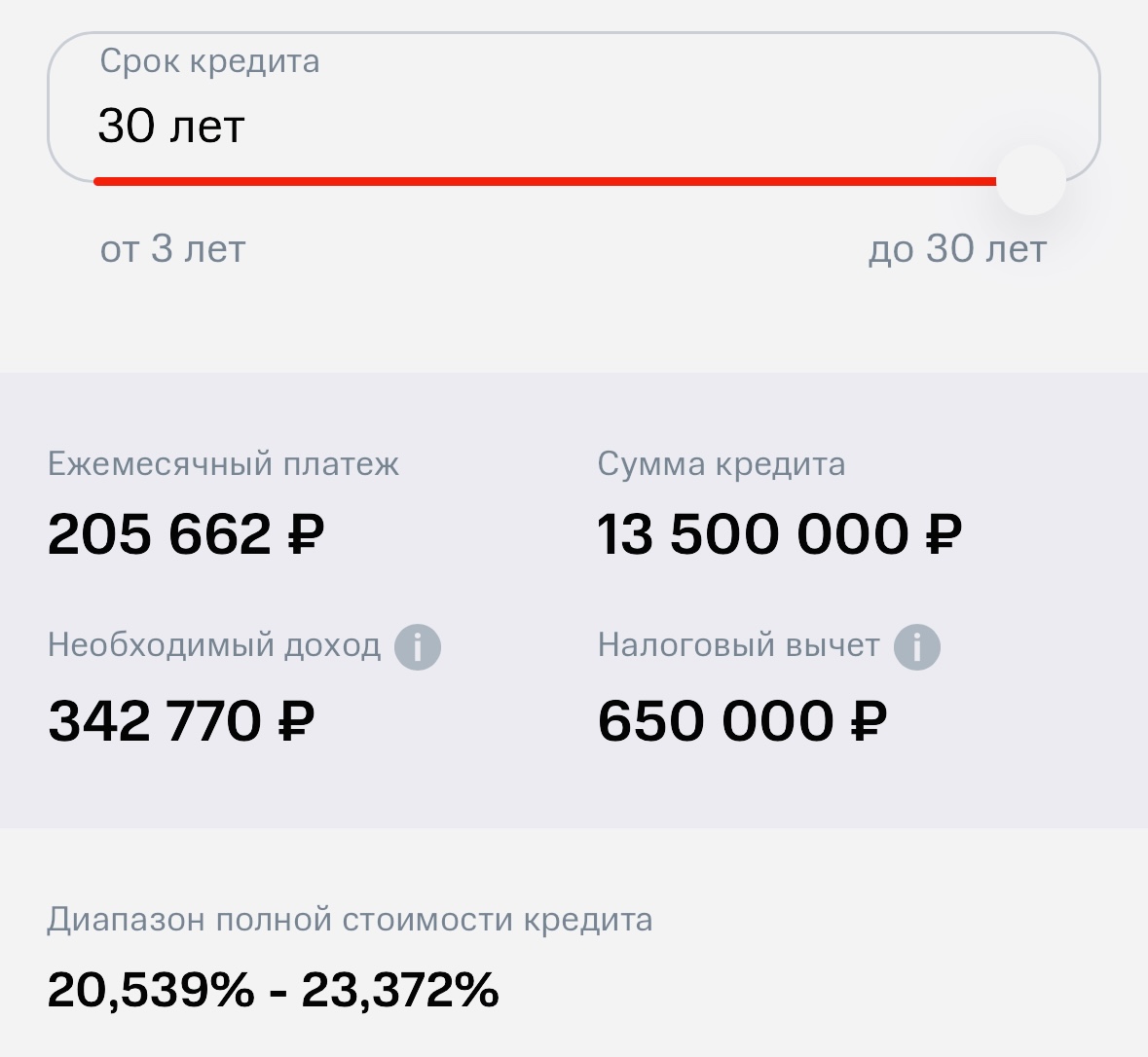Select the 23,372% upper rate value
The width and height of the screenshot is (1148, 1057).
pyautogui.click(x=400, y=990)
